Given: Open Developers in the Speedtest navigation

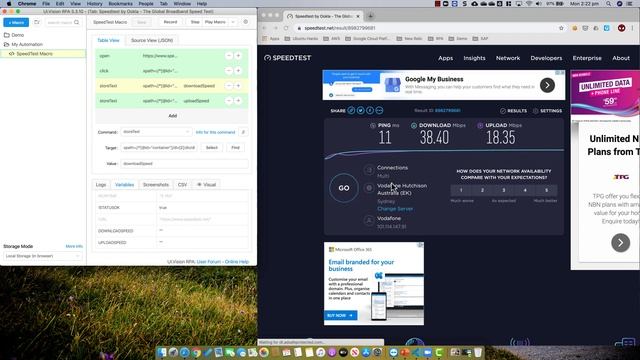Looking at the screenshot, I should (546, 58).
